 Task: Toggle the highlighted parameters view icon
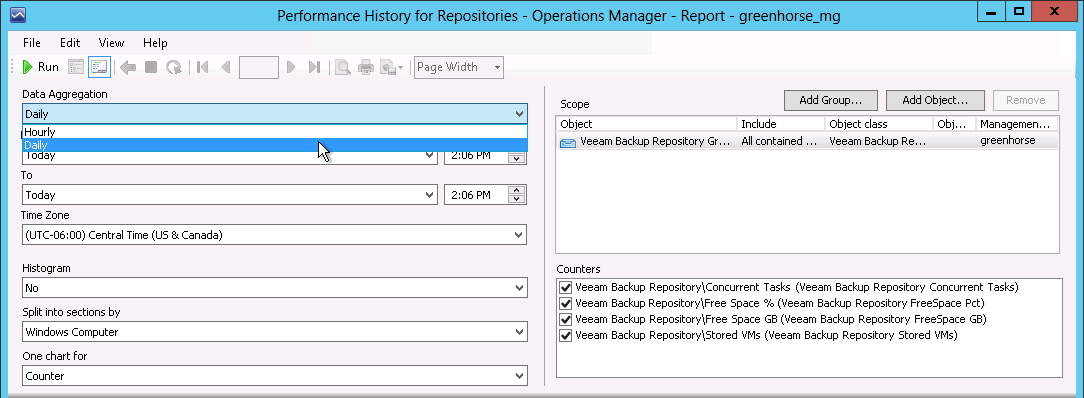click(x=100, y=67)
